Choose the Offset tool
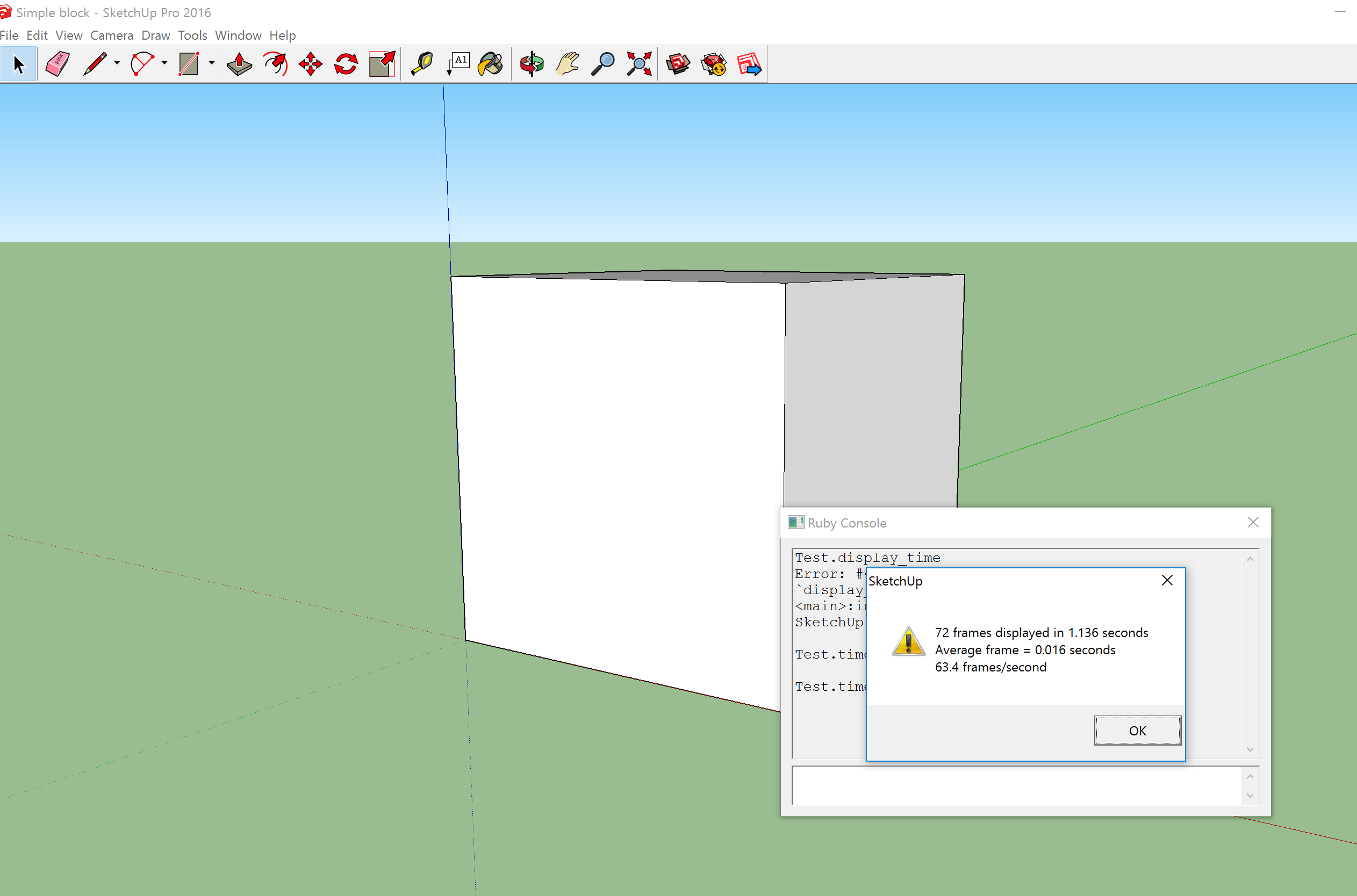 point(276,64)
